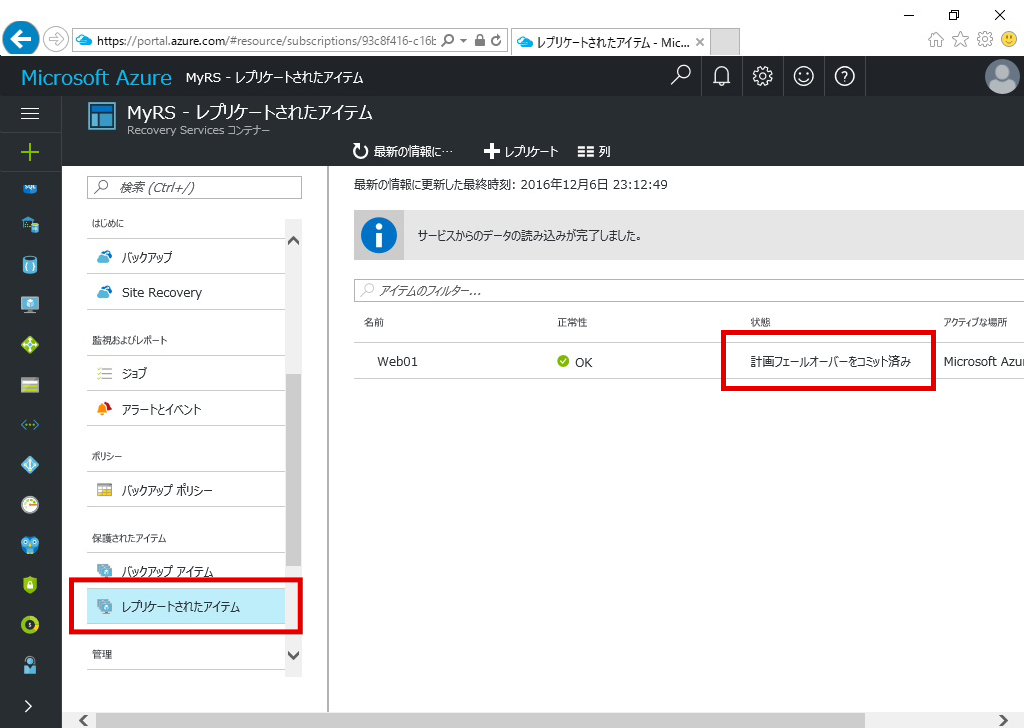Open the address bar dropdown arrow

coord(464,40)
